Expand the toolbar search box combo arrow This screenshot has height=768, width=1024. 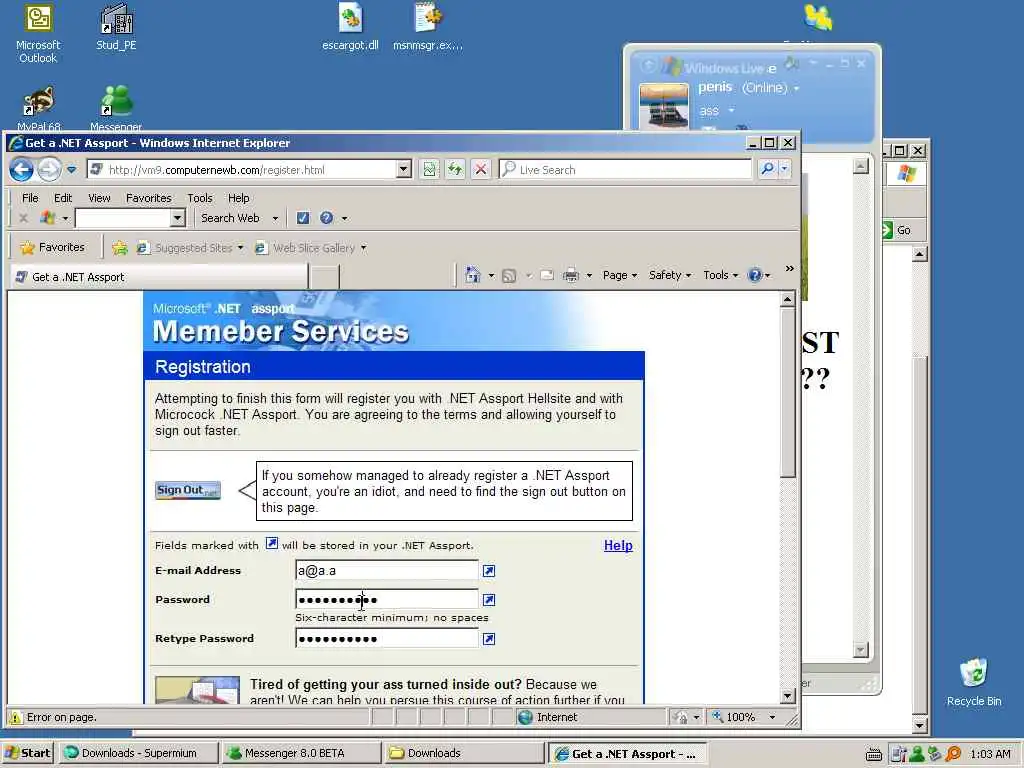point(178,217)
